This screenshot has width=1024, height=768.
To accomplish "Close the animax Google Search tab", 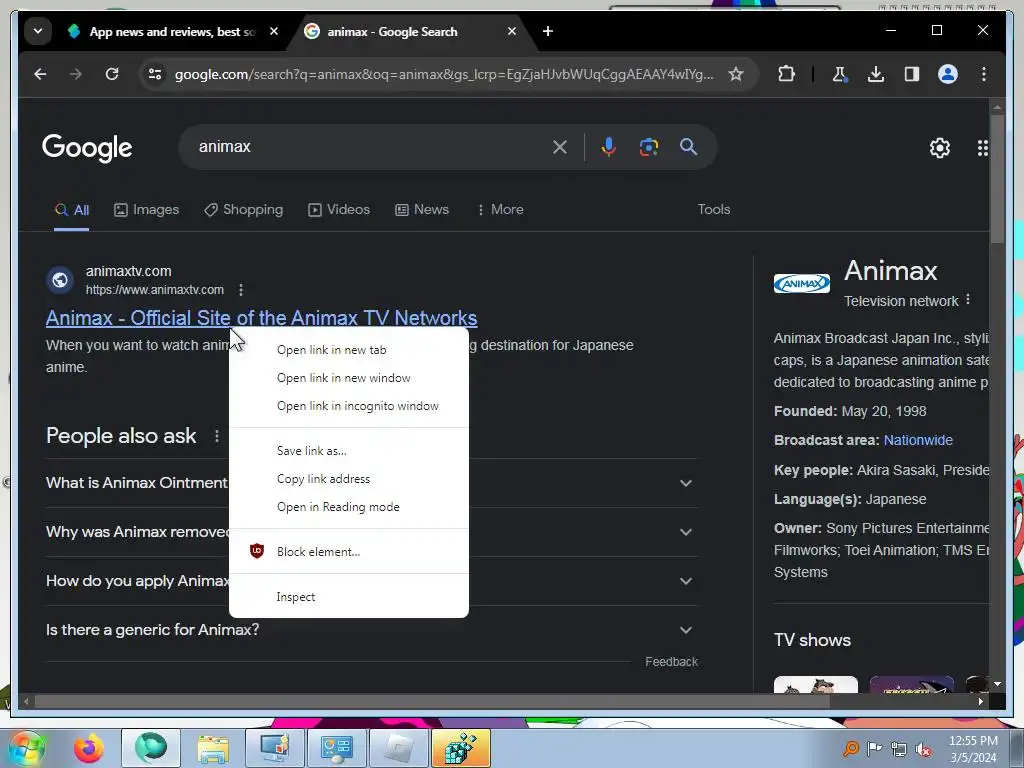I will pyautogui.click(x=512, y=31).
